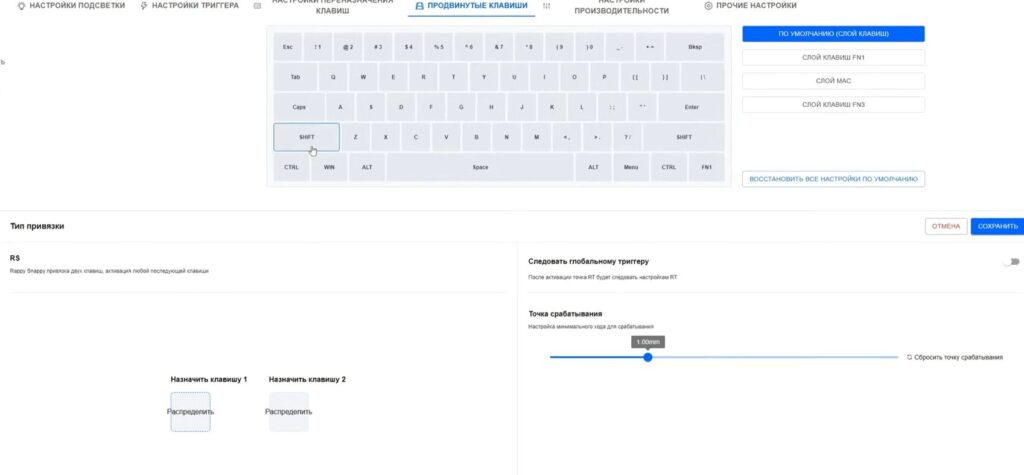Click the Сохранить button
The image size is (1024, 475).
(x=997, y=226)
